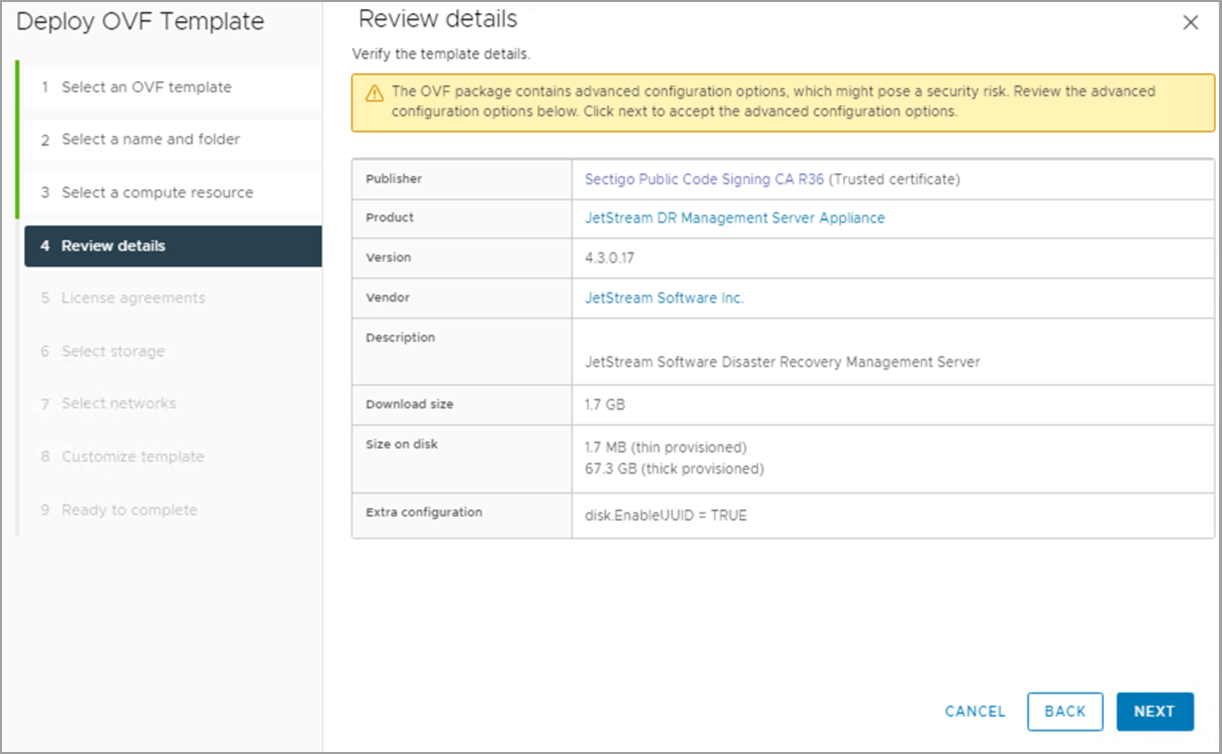Select step 5 License agreements

[133, 298]
